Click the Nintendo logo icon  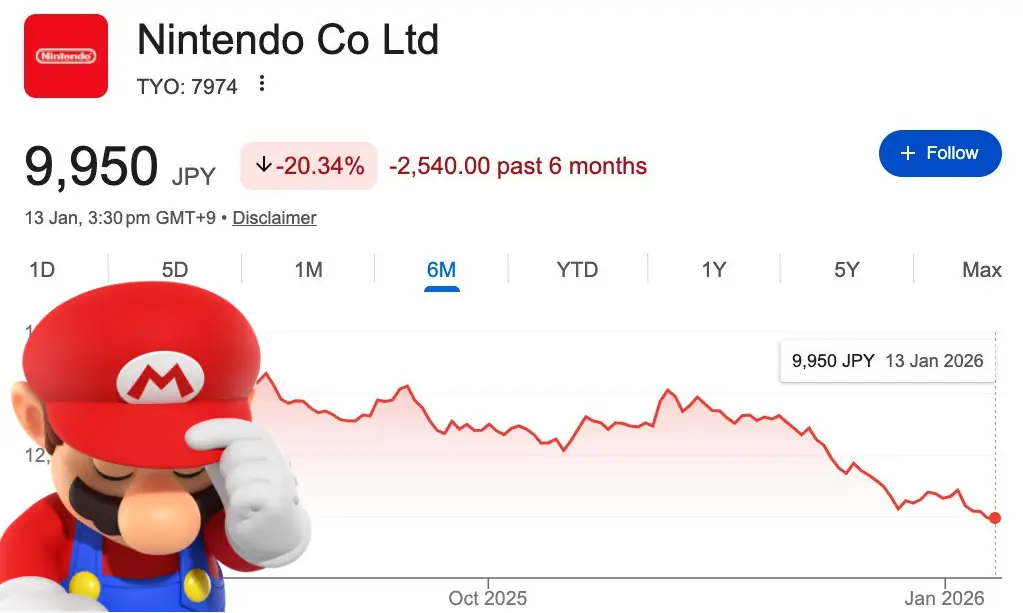65,56
